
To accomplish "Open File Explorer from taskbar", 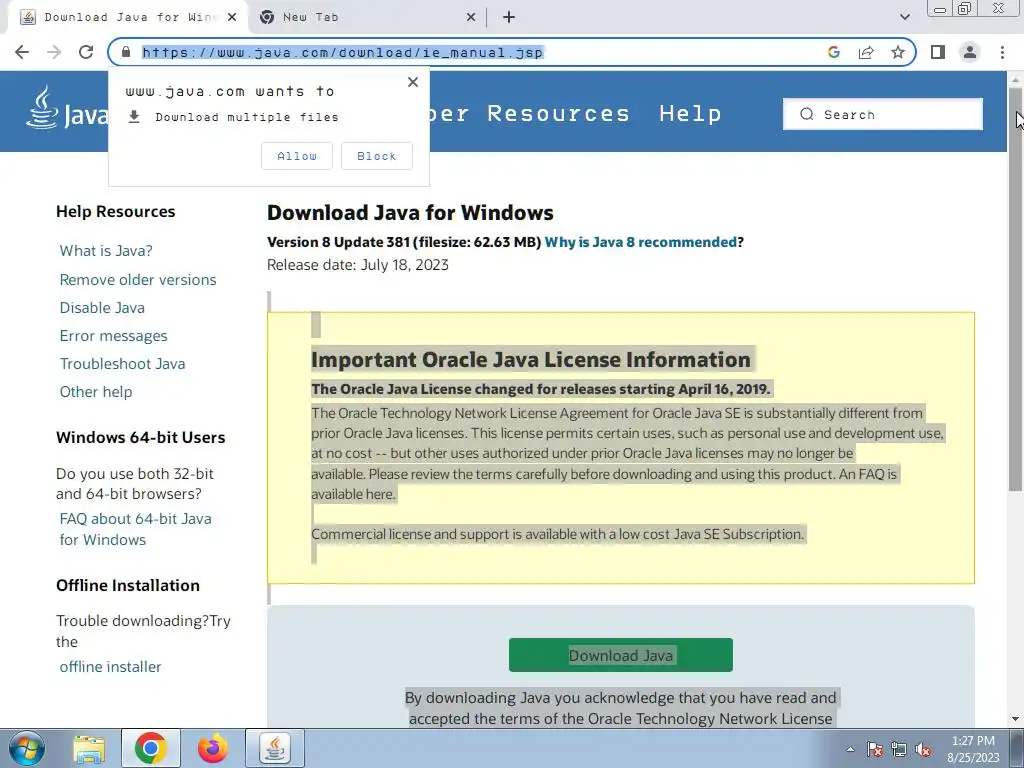I will pos(89,748).
